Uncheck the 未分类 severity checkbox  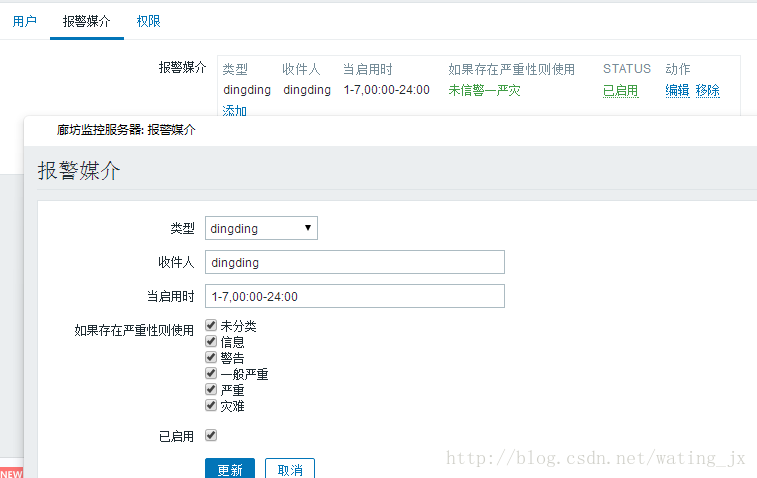(211, 325)
